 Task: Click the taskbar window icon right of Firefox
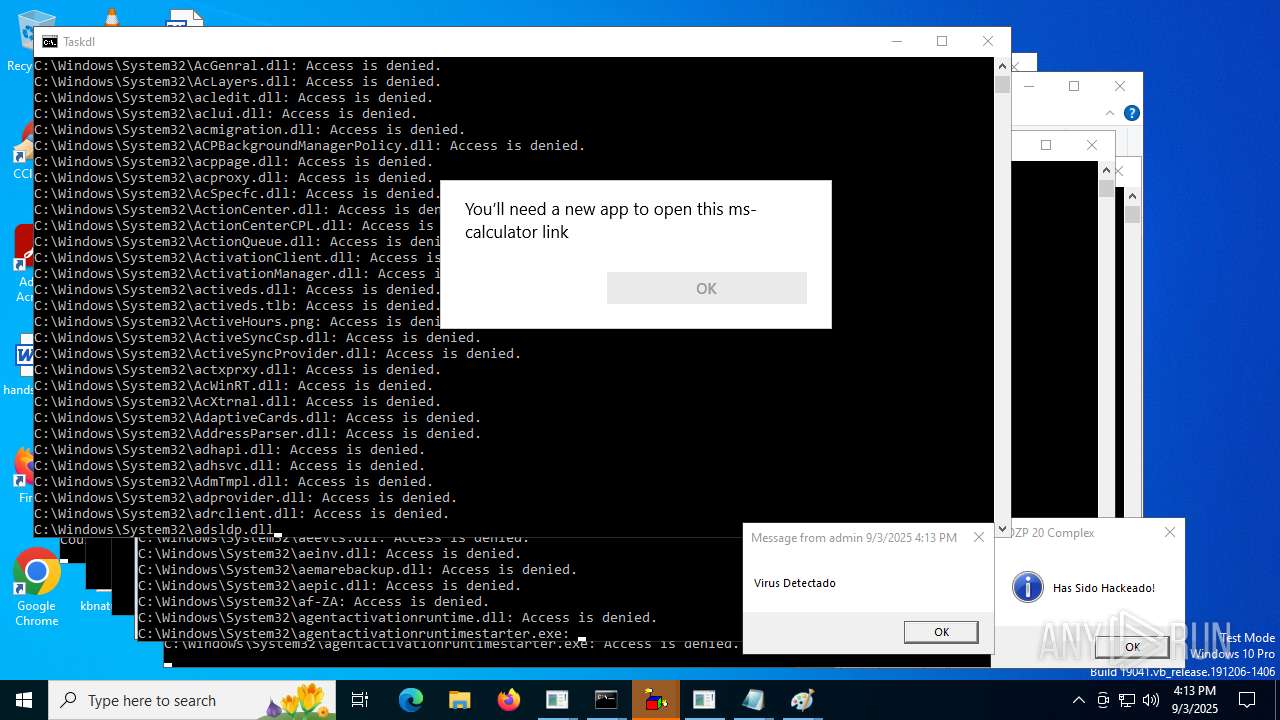(x=557, y=700)
